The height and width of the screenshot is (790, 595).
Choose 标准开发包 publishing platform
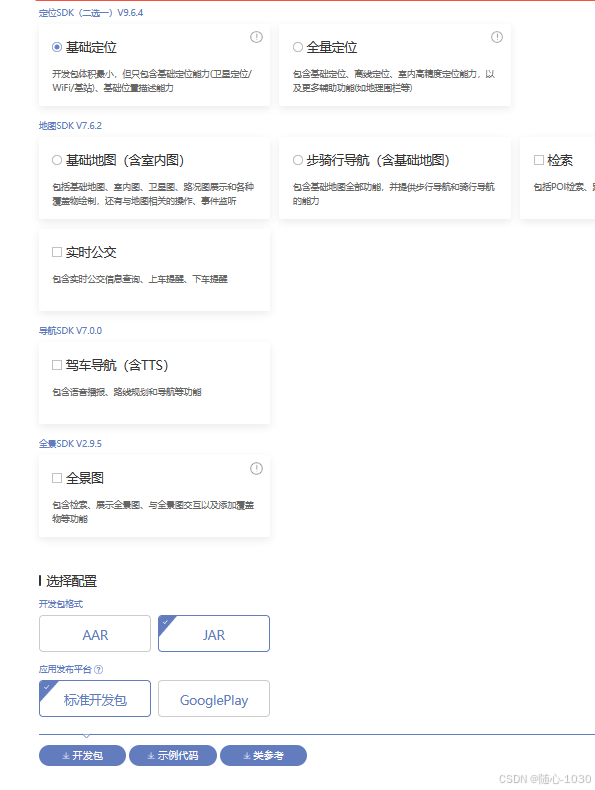coord(95,698)
